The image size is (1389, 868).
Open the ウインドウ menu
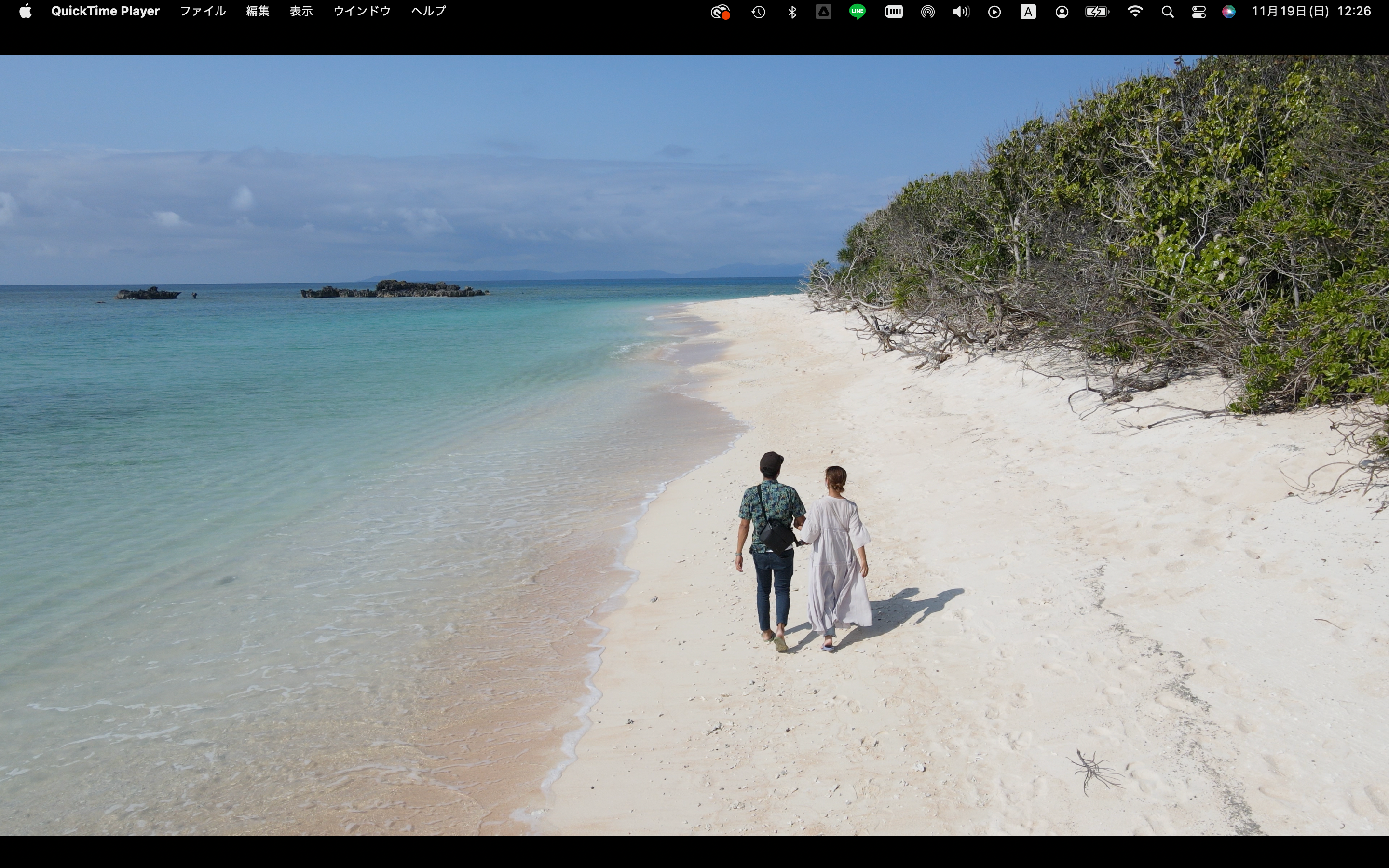point(362,12)
